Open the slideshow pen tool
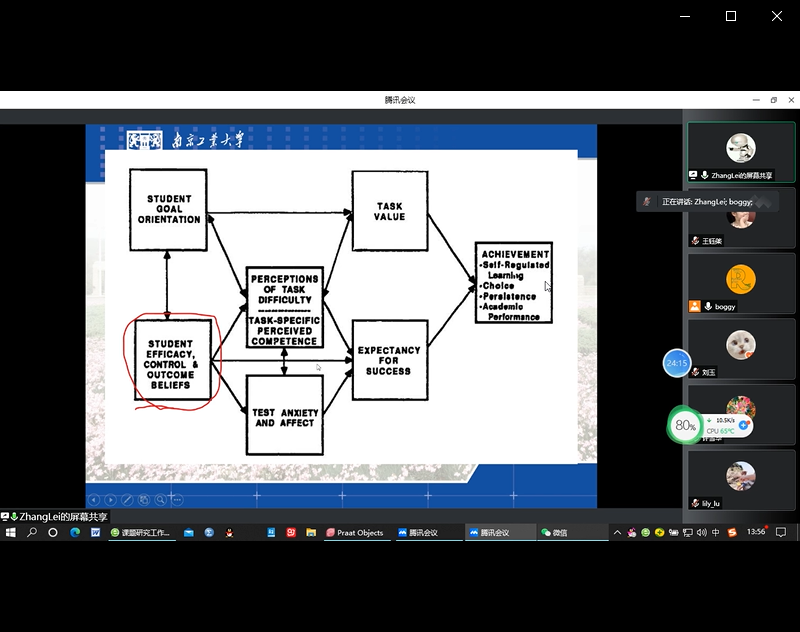The height and width of the screenshot is (632, 800). 127,499
